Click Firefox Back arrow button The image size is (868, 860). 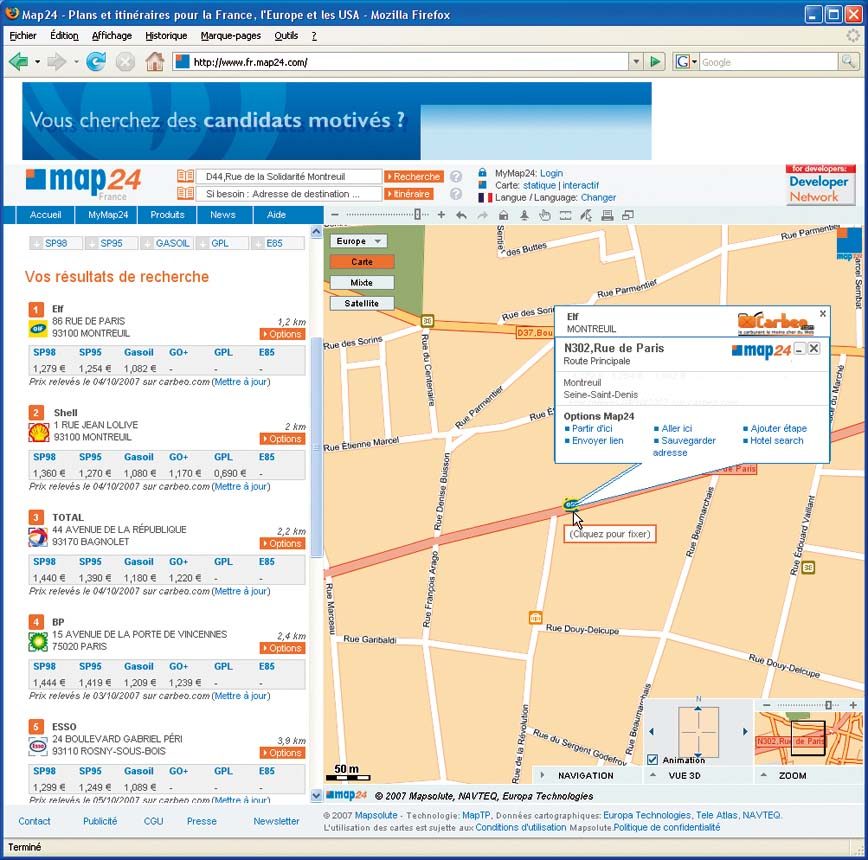19,61
